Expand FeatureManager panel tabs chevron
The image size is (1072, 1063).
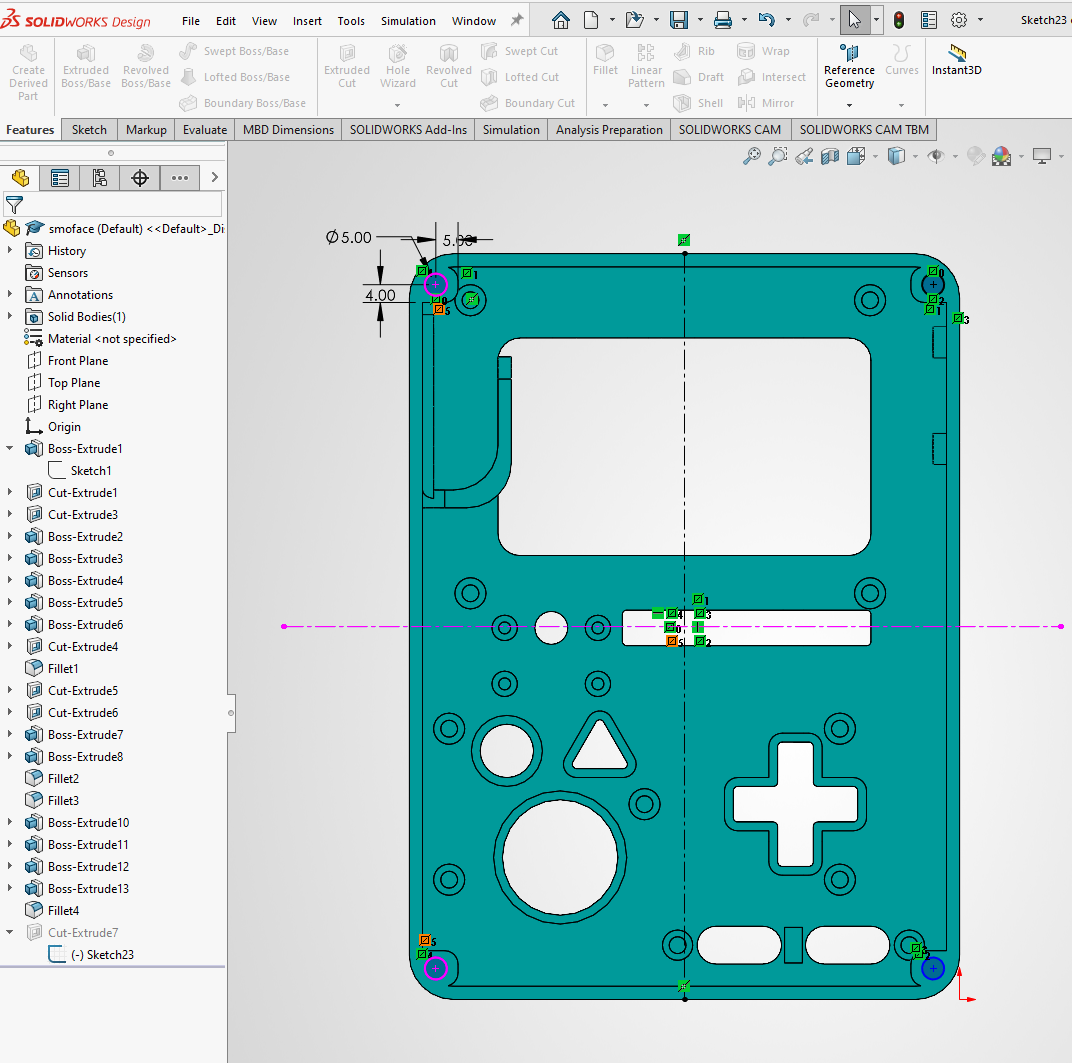tap(215, 178)
